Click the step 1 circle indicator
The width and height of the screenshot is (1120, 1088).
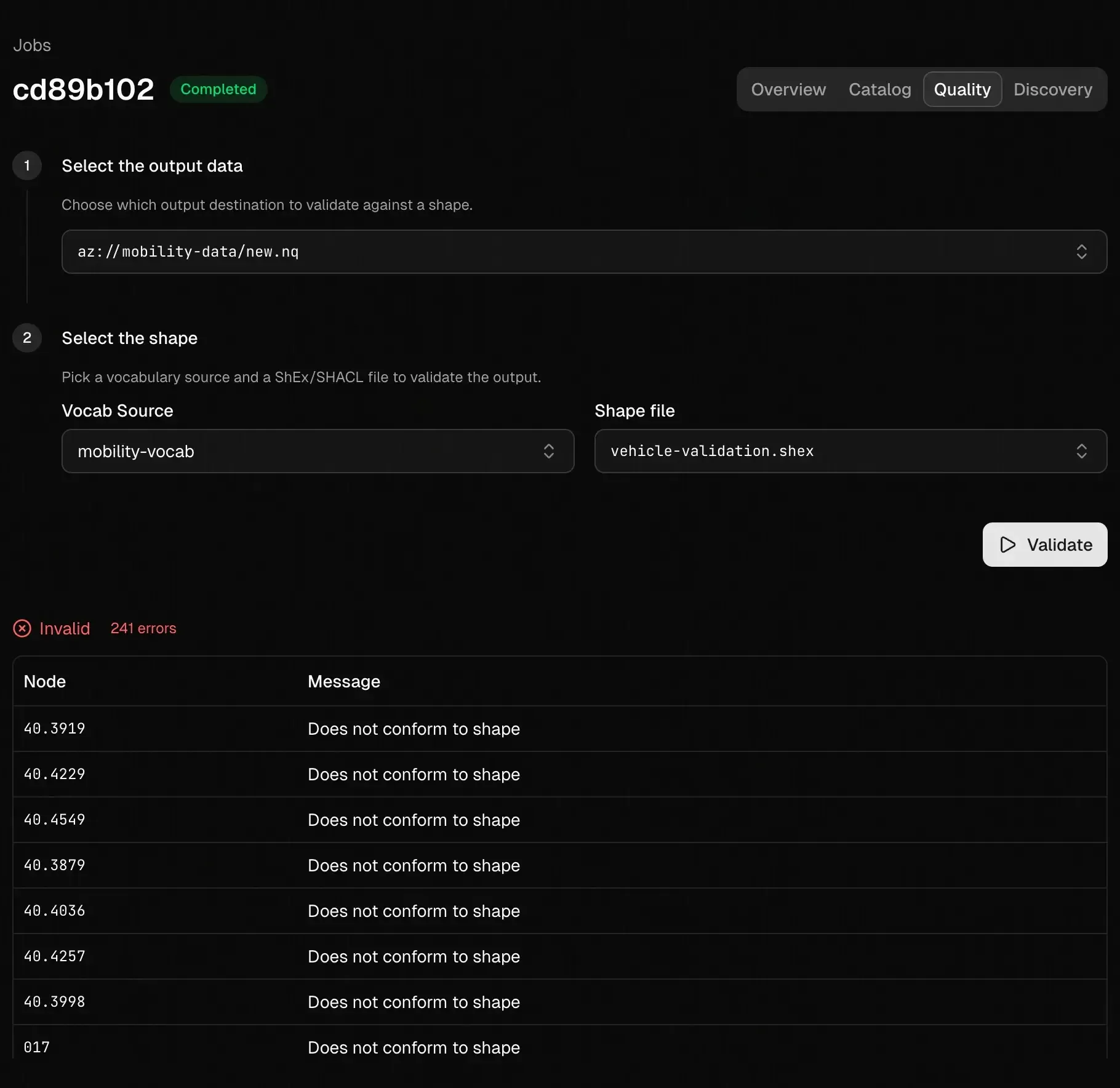27,166
